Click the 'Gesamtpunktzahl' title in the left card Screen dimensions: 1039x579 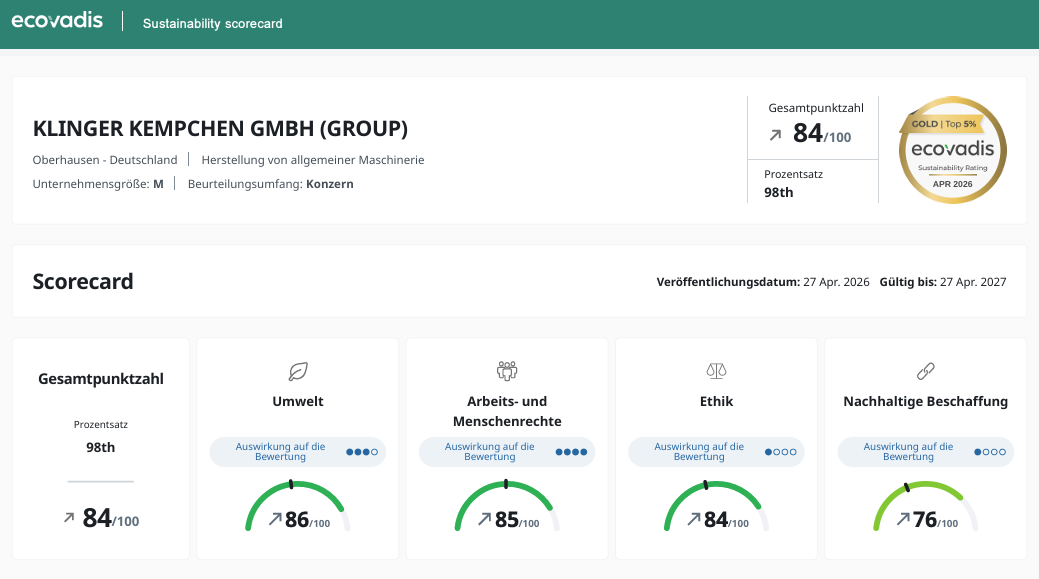(x=101, y=379)
